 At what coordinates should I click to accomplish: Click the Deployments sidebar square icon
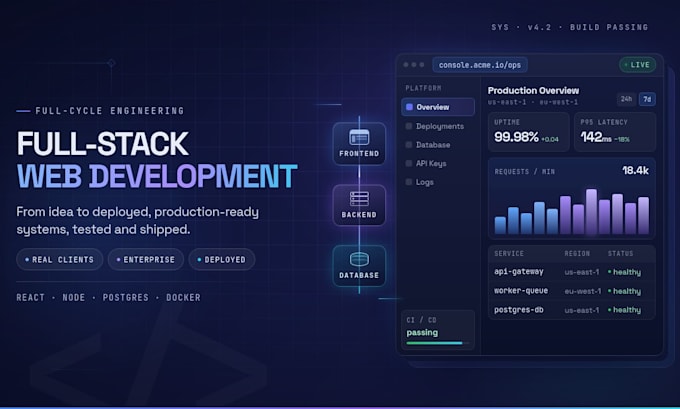(409, 126)
